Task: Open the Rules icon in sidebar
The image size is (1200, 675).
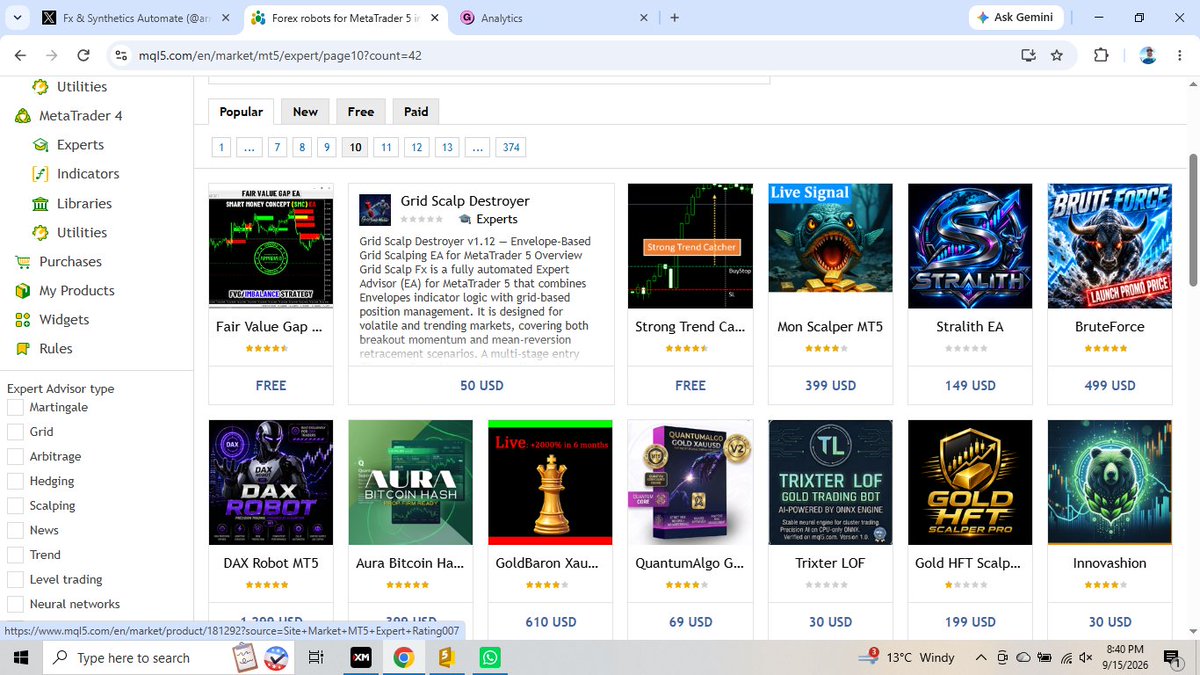Action: (22, 349)
